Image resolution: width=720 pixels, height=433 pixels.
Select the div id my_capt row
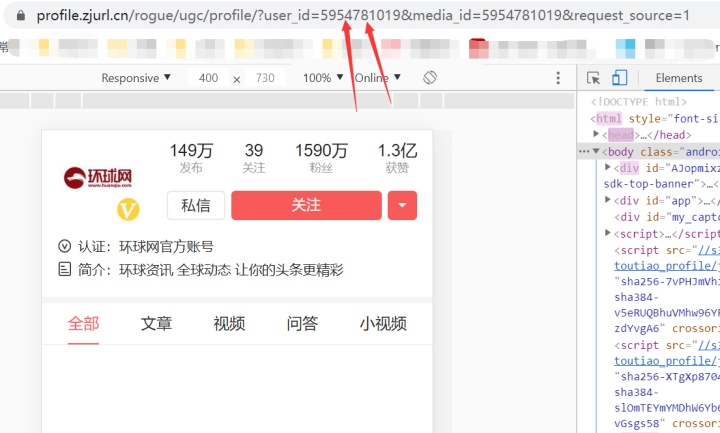pyautogui.click(x=667, y=217)
